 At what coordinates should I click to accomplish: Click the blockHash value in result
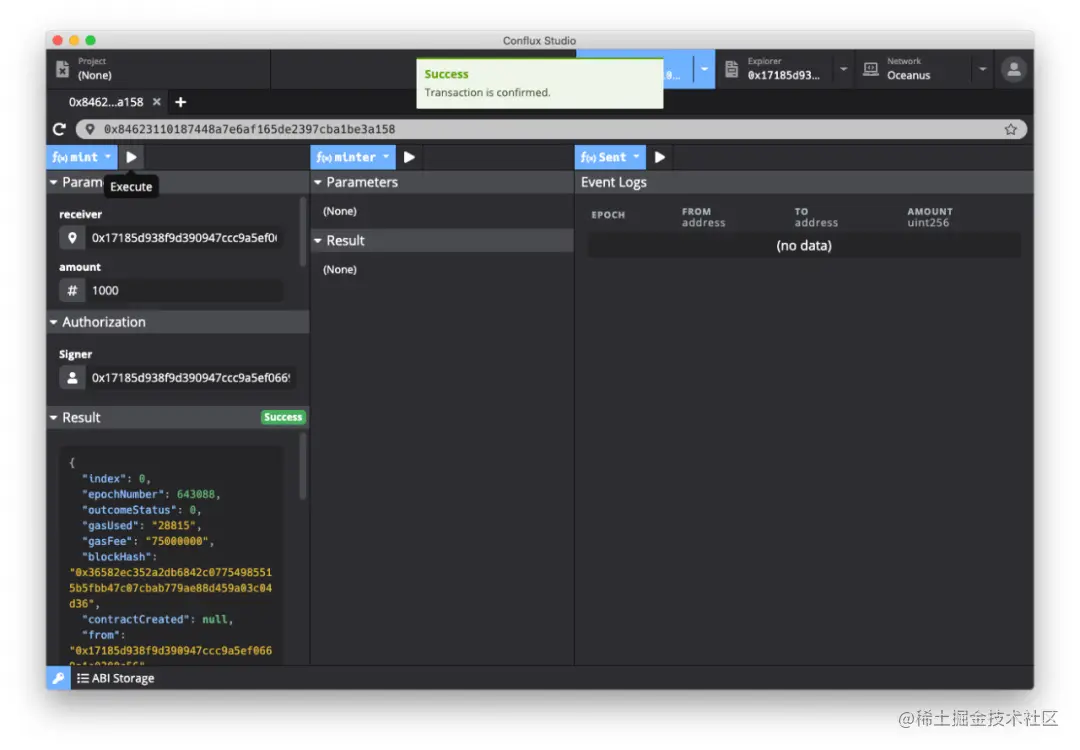pos(170,588)
